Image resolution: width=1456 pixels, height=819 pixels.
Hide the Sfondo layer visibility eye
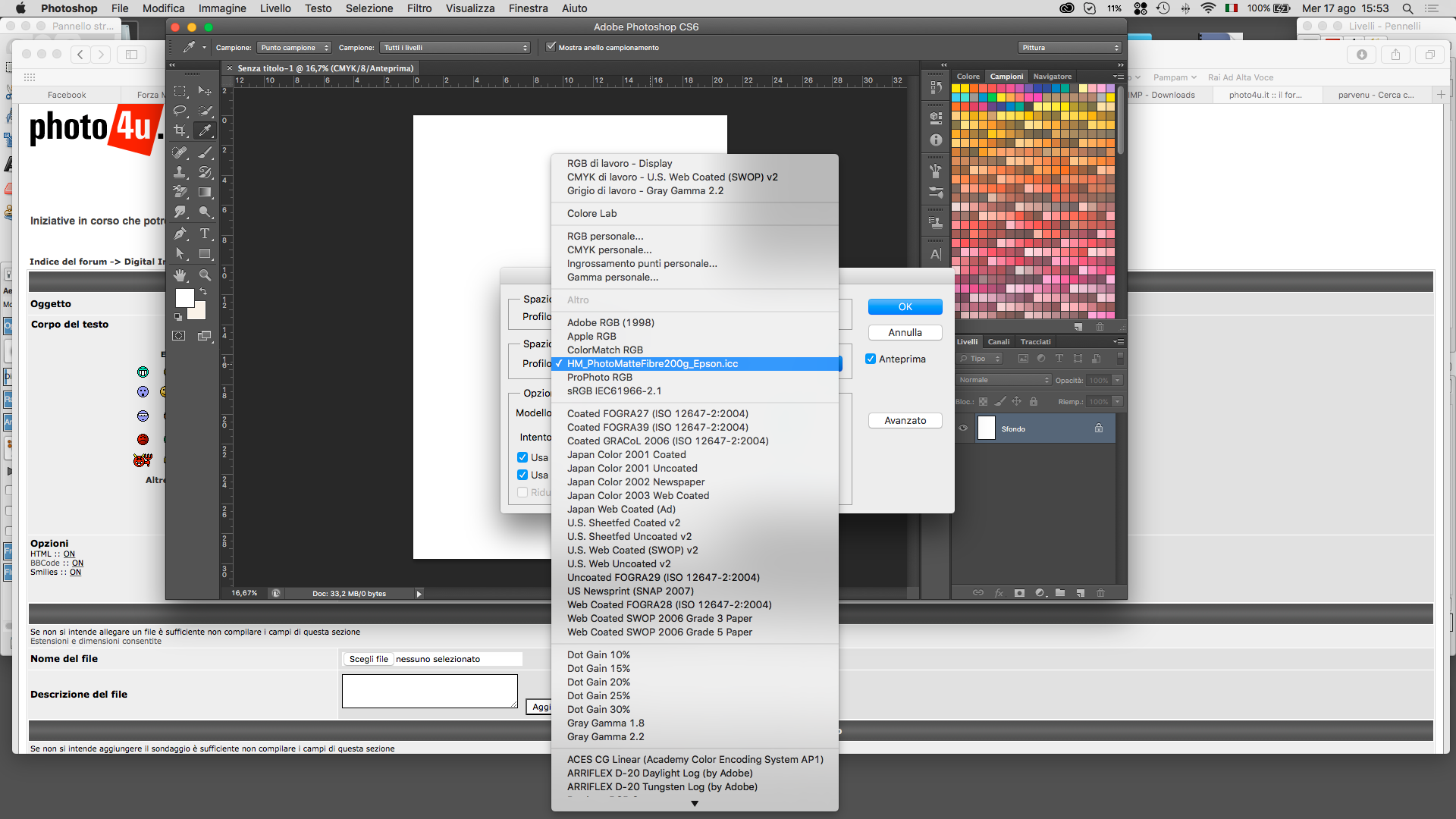963,428
